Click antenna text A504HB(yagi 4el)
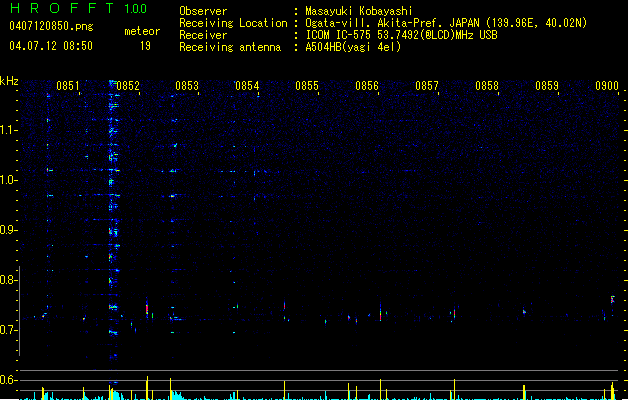 click(353, 47)
